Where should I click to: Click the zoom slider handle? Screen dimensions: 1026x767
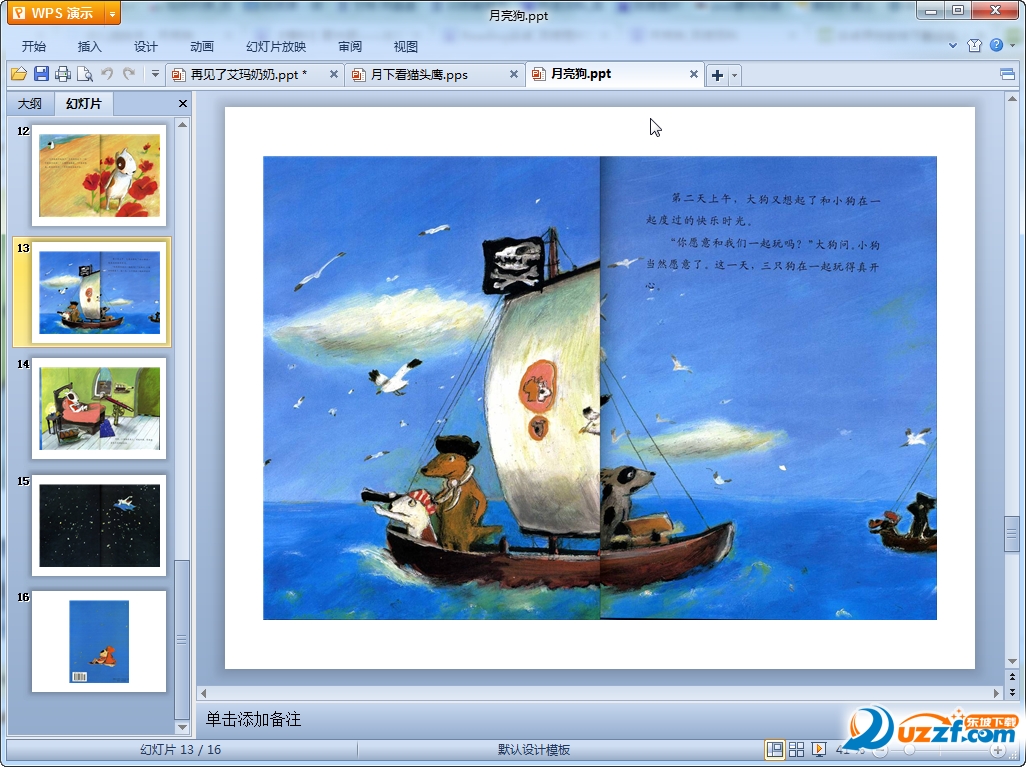(x=908, y=750)
